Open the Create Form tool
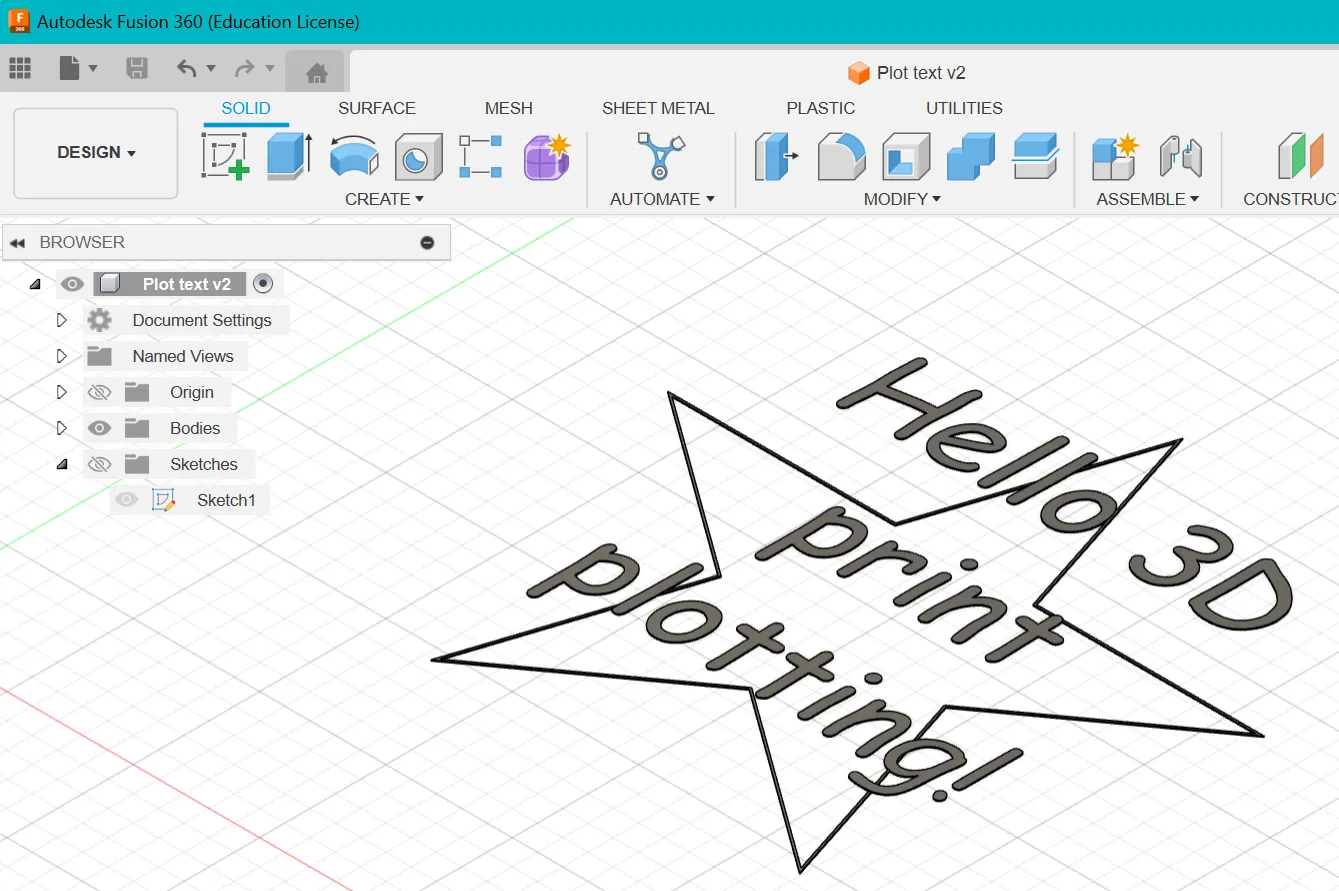This screenshot has width=1339, height=891. pos(546,156)
